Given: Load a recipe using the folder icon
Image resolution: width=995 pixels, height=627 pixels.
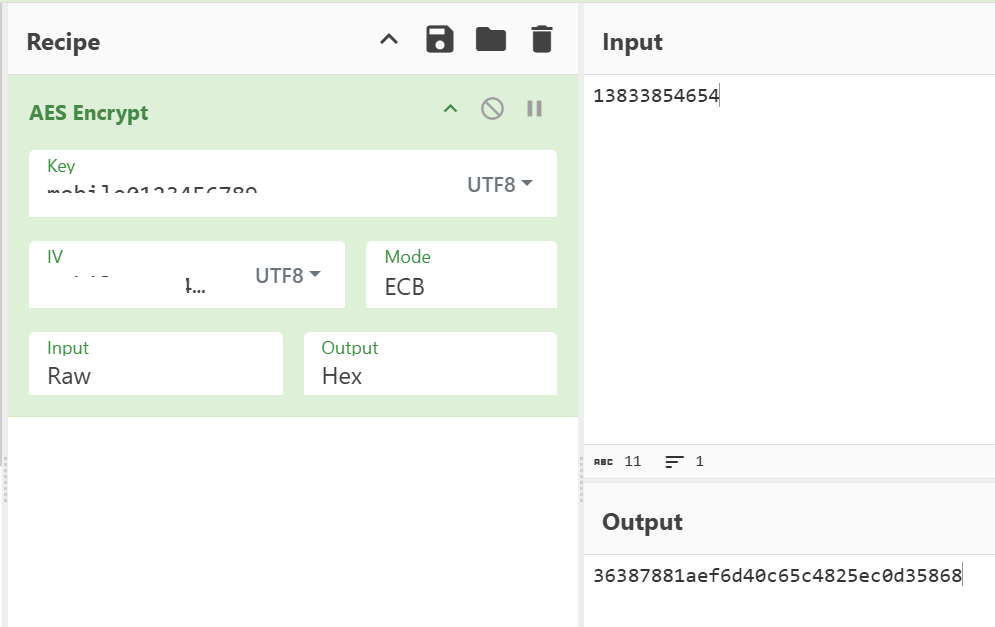Looking at the screenshot, I should pyautogui.click(x=491, y=39).
